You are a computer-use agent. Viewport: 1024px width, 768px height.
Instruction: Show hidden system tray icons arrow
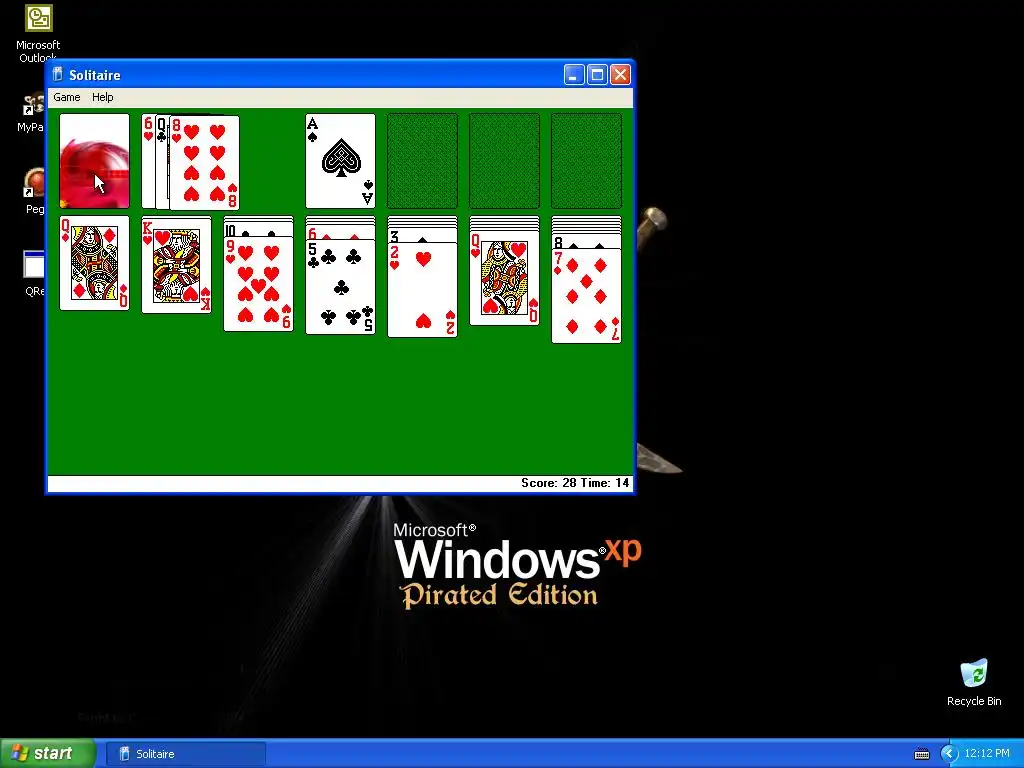coord(948,754)
